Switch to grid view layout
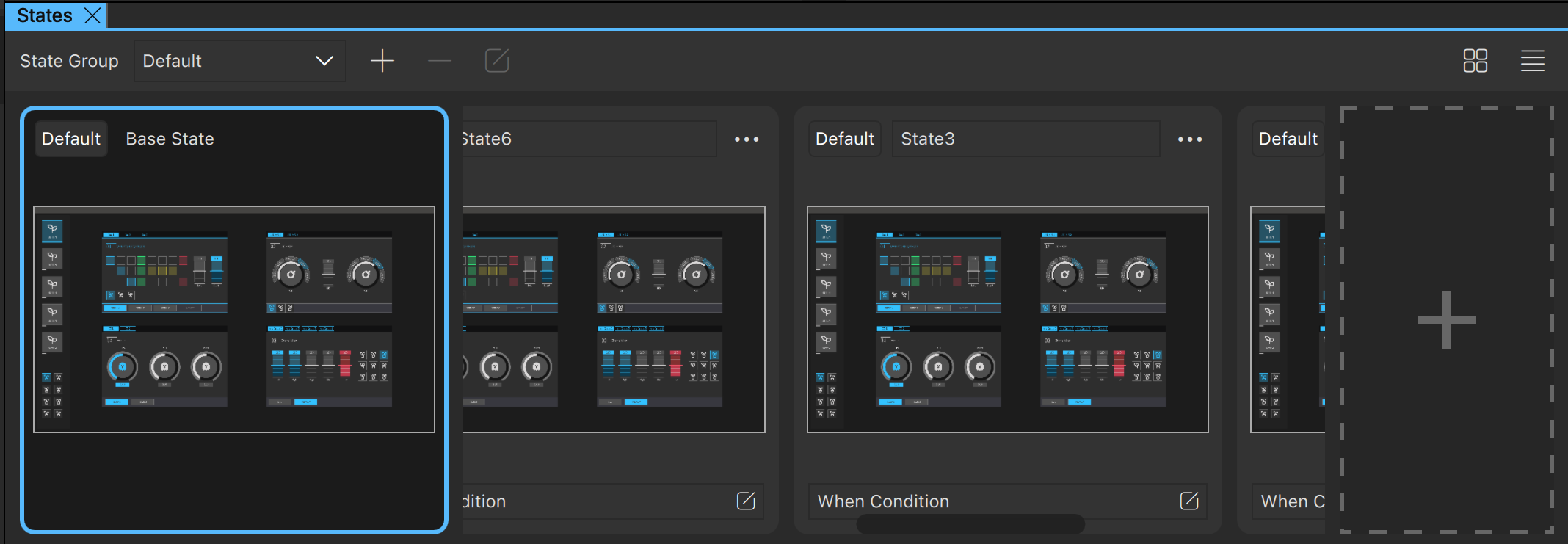The width and height of the screenshot is (1568, 544). click(x=1475, y=61)
